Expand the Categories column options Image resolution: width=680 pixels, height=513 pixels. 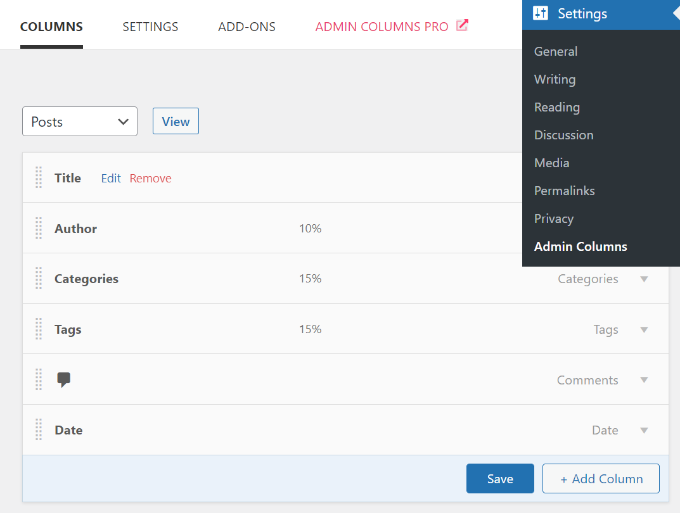click(644, 279)
